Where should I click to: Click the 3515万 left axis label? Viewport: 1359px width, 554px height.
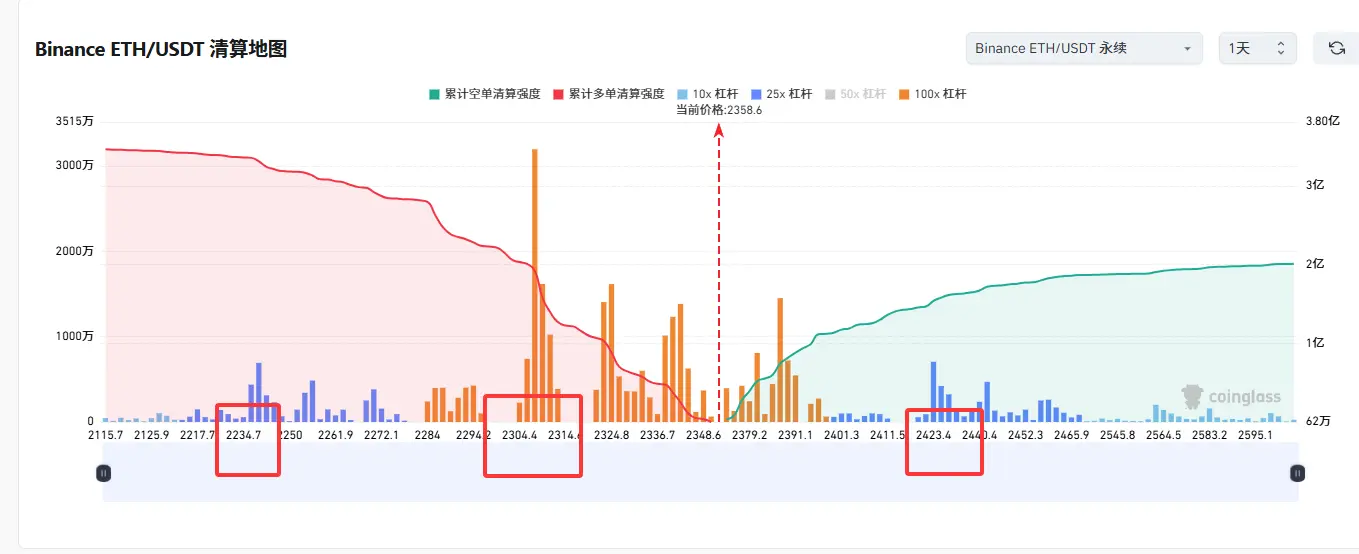(75, 121)
